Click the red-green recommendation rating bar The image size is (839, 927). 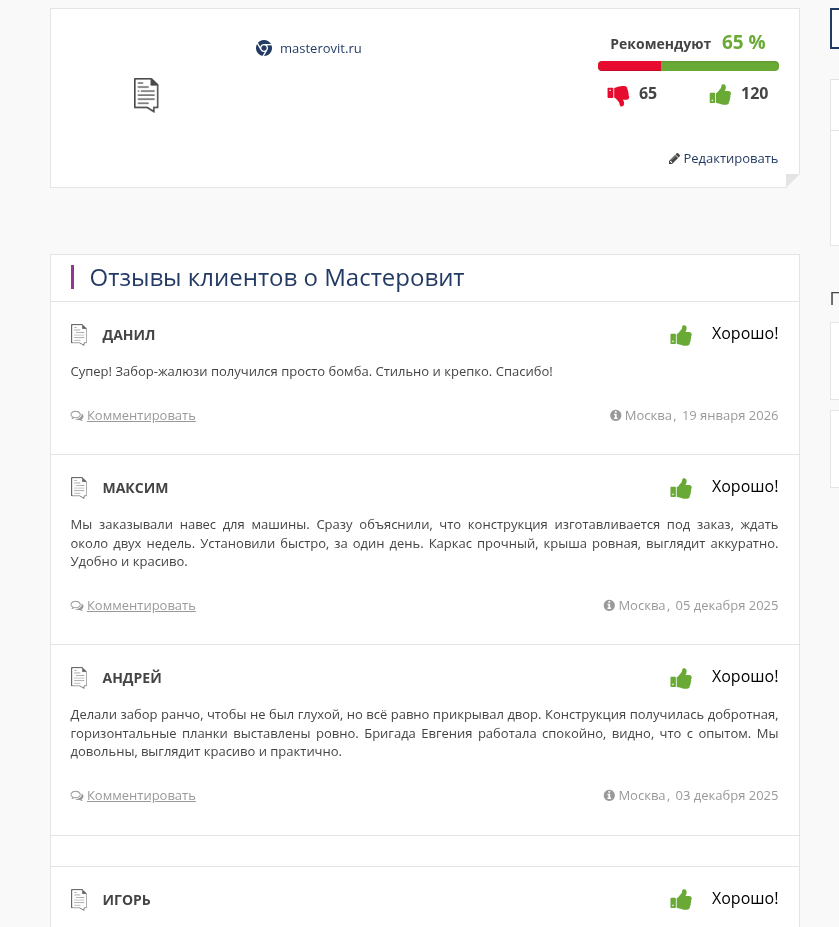[x=688, y=66]
